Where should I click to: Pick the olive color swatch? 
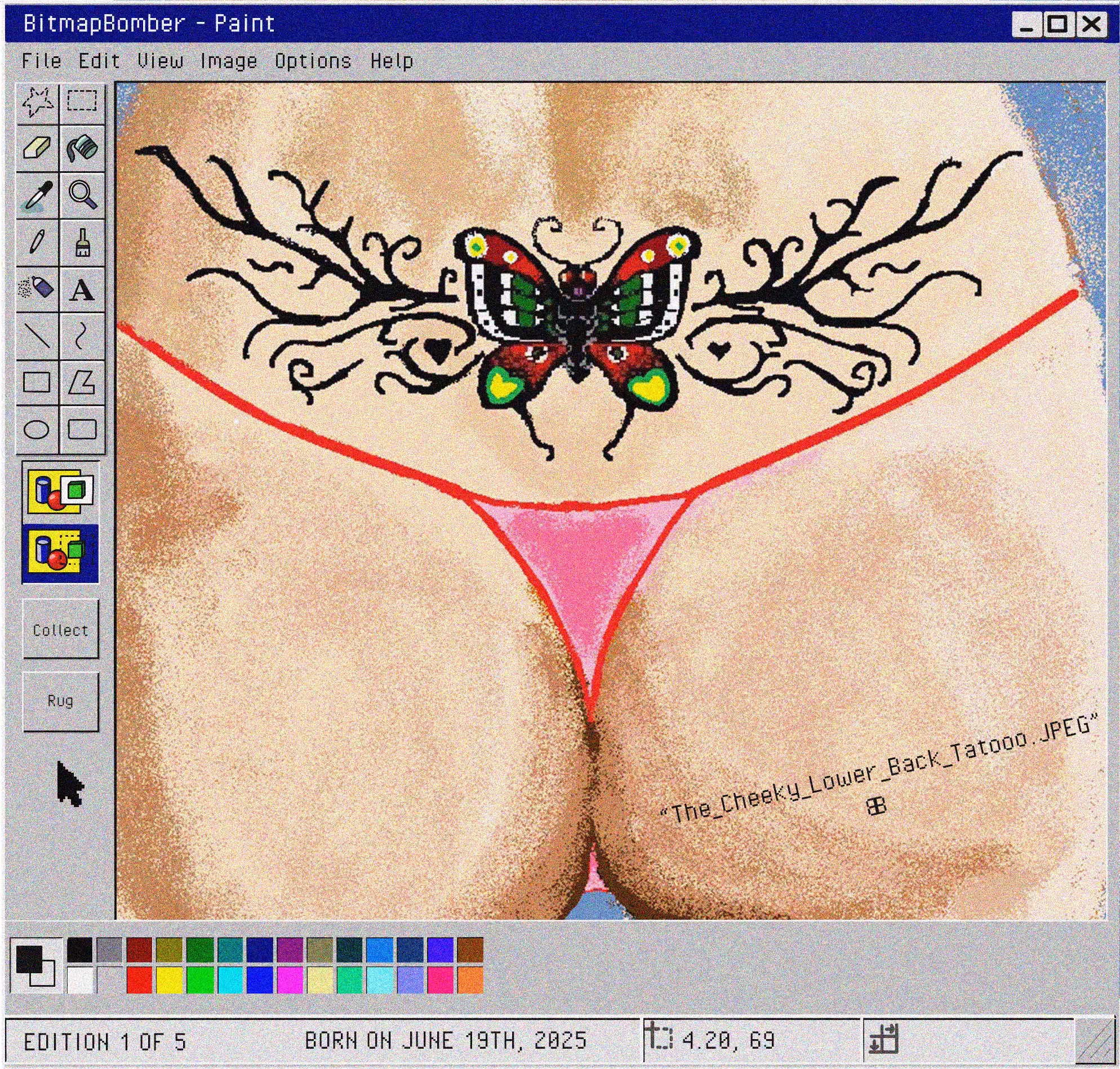170,950
